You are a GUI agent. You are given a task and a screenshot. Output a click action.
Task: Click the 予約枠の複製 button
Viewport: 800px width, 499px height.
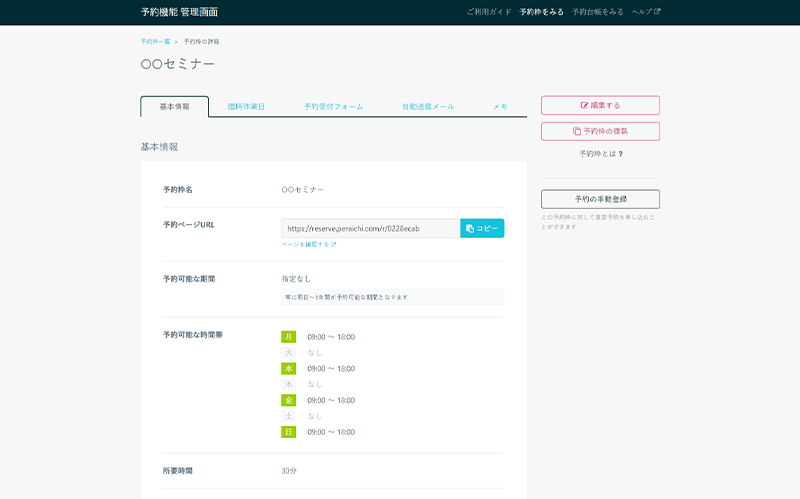pos(600,131)
